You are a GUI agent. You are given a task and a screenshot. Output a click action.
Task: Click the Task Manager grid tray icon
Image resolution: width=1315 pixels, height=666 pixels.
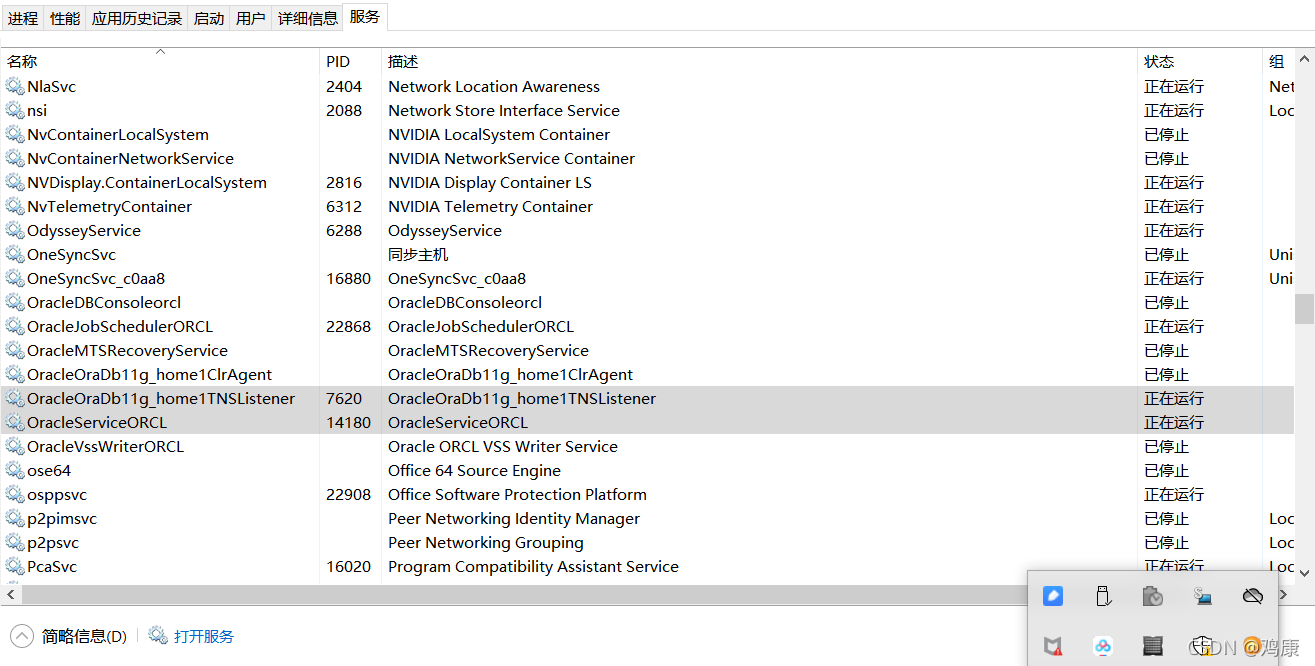(x=1153, y=646)
